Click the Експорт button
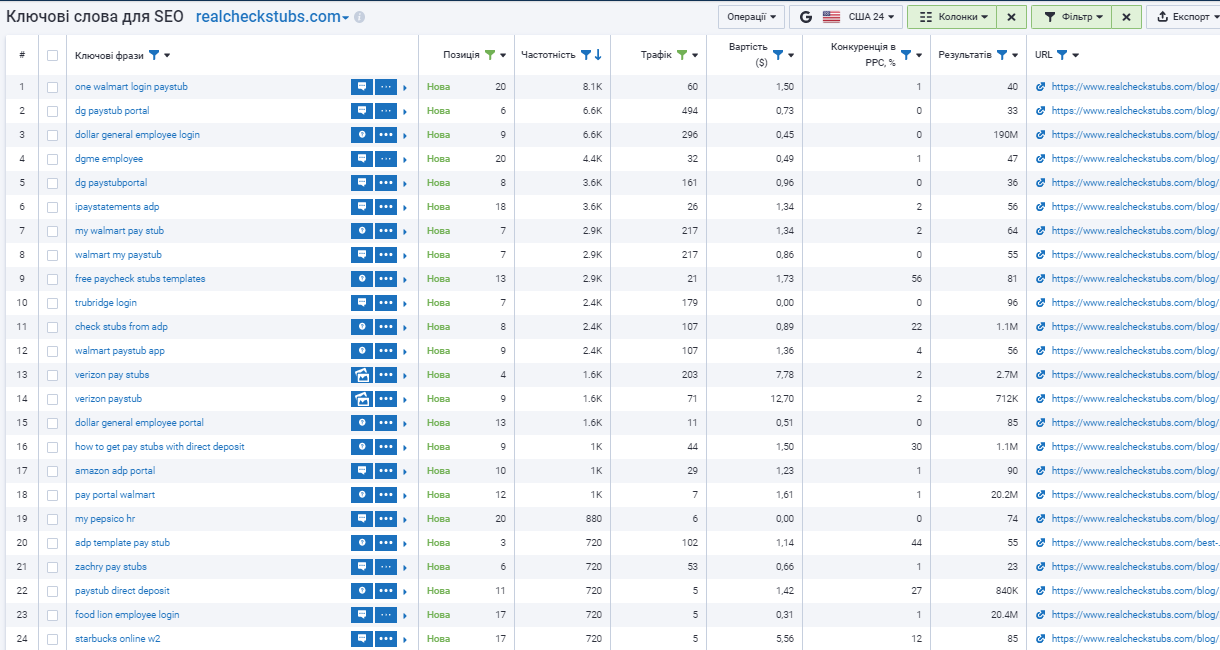 click(1183, 17)
